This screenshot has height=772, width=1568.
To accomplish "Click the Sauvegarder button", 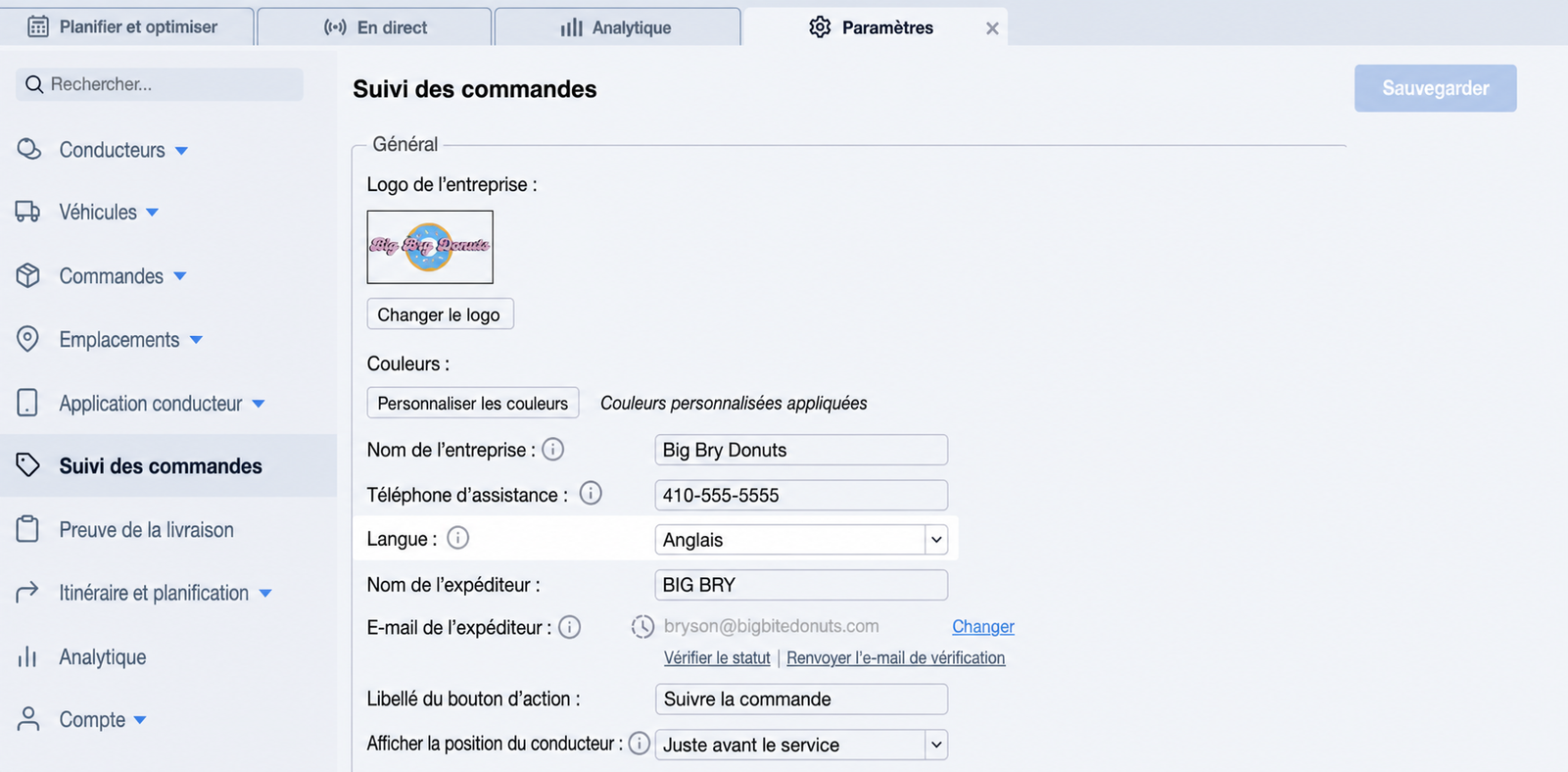I will [x=1435, y=88].
